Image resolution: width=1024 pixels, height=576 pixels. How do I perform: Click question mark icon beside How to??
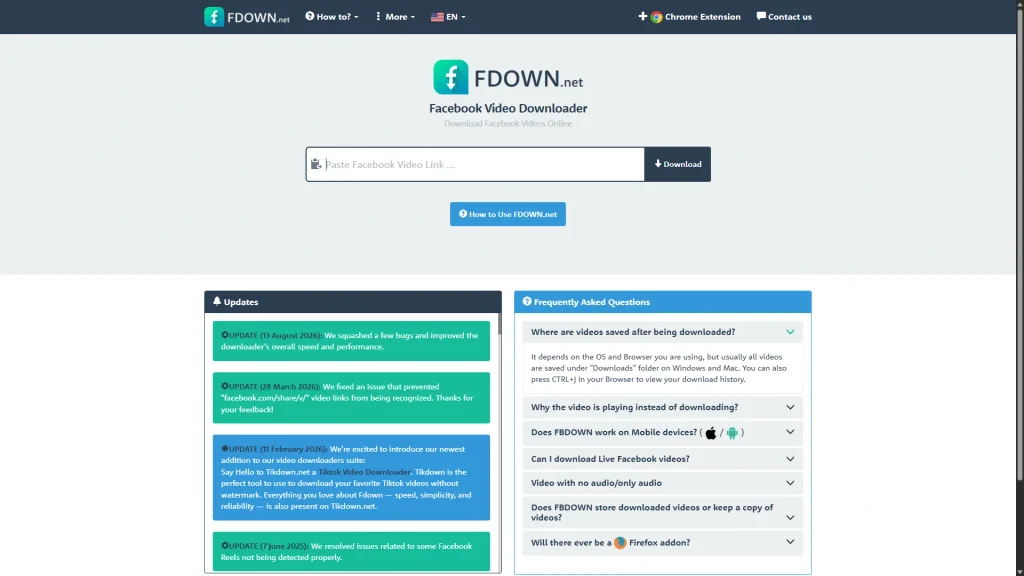click(310, 16)
